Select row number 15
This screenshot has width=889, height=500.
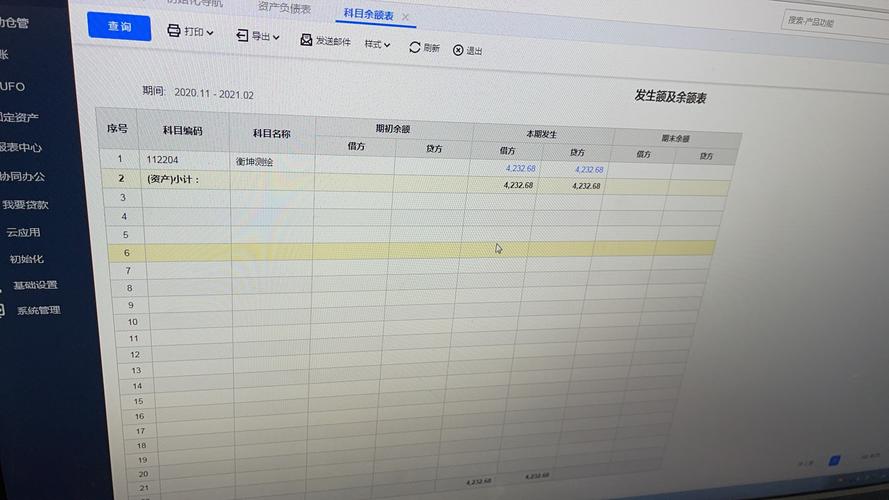coord(138,401)
